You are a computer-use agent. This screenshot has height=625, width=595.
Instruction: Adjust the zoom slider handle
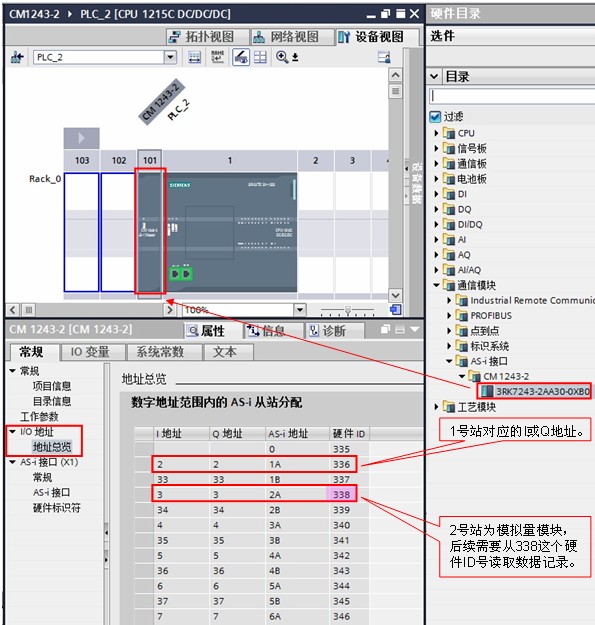[x=348, y=310]
